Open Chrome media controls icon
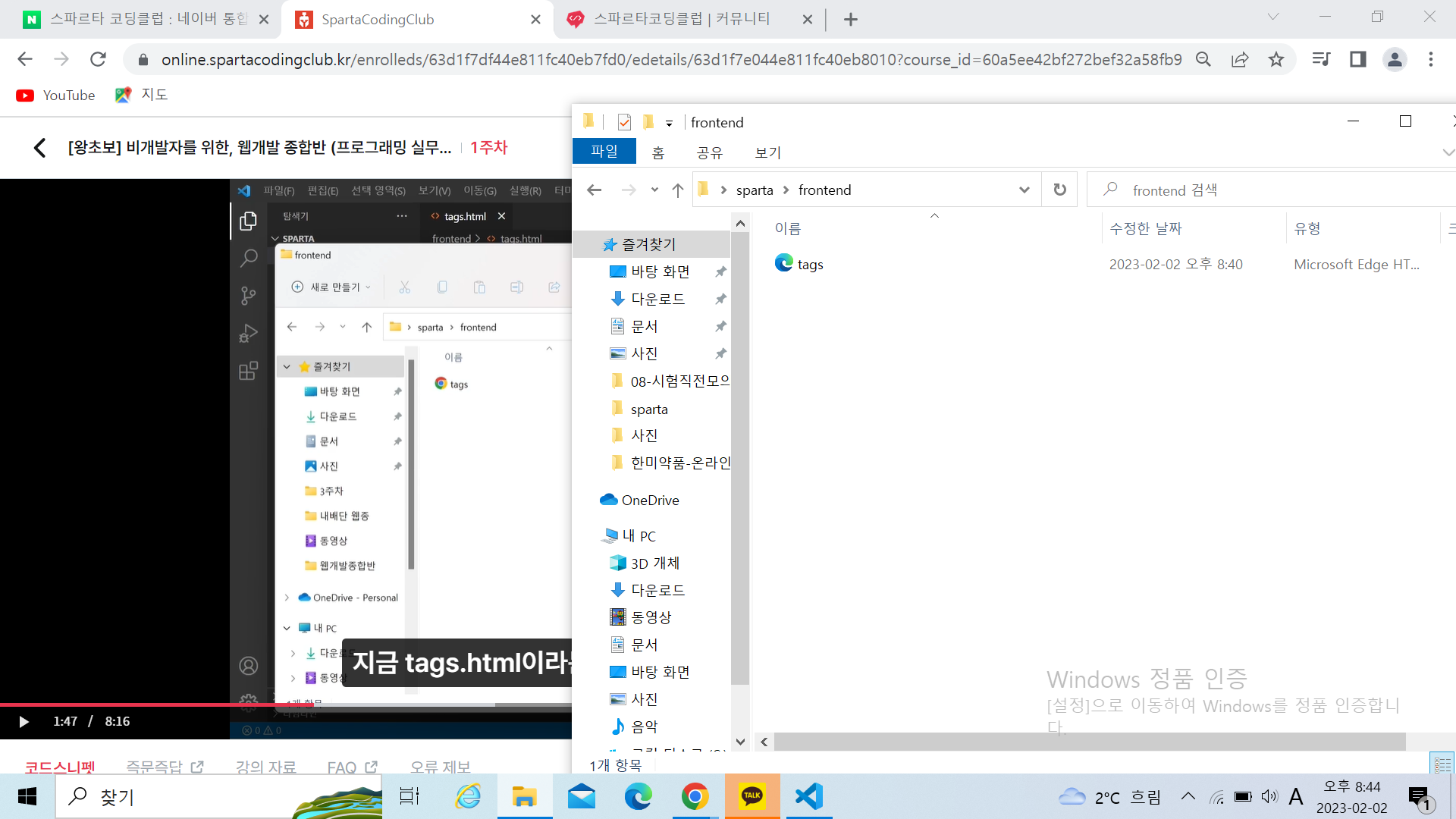This screenshot has height=819, width=1456. pyautogui.click(x=1322, y=59)
